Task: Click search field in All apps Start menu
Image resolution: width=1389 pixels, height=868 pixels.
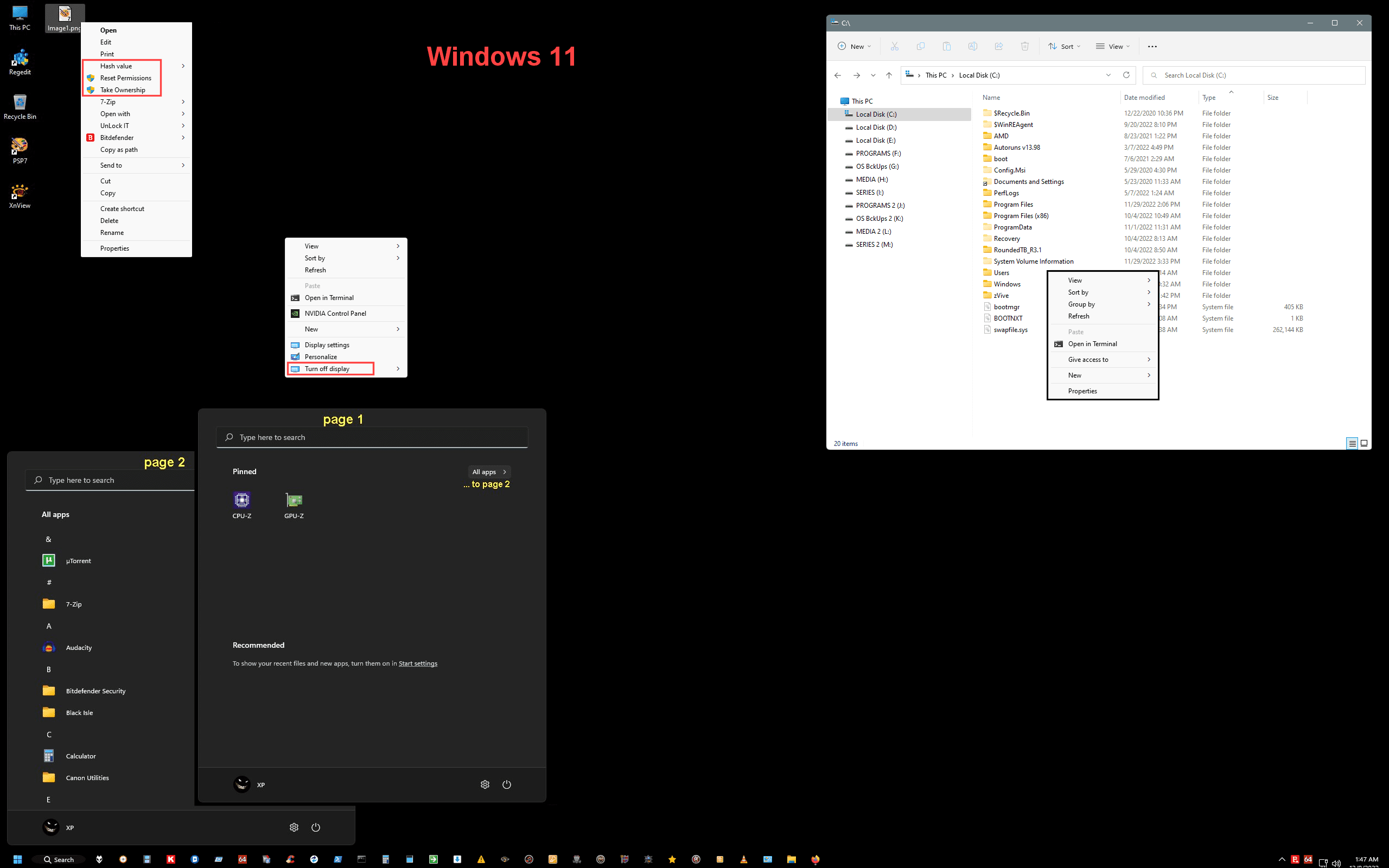Action: point(110,481)
